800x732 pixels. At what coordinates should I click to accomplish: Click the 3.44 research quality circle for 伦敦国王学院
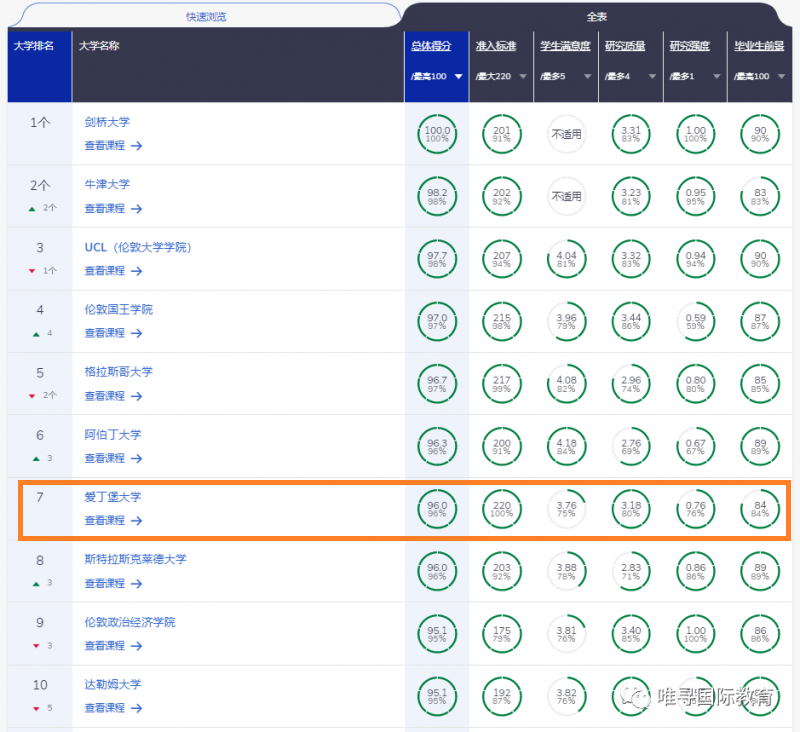[x=631, y=321]
